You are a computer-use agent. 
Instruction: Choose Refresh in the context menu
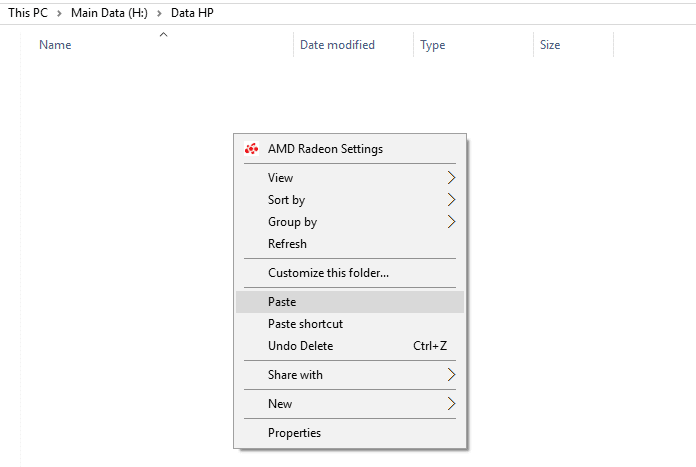pyautogui.click(x=350, y=244)
